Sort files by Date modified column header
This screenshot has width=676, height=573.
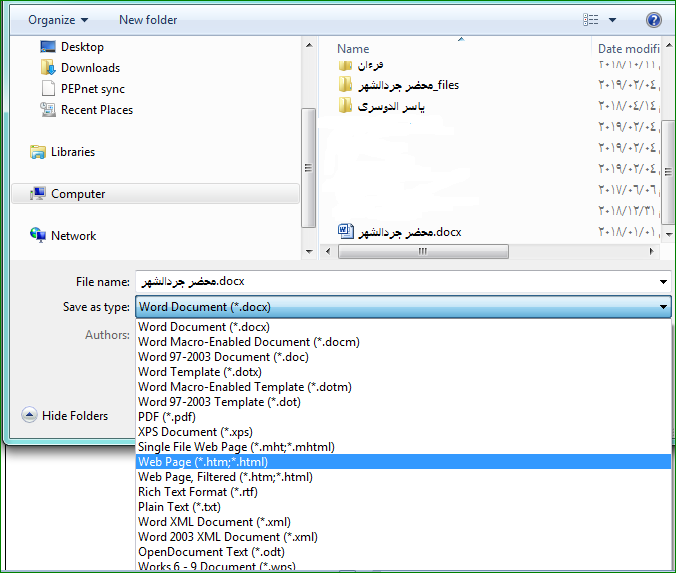(x=629, y=49)
